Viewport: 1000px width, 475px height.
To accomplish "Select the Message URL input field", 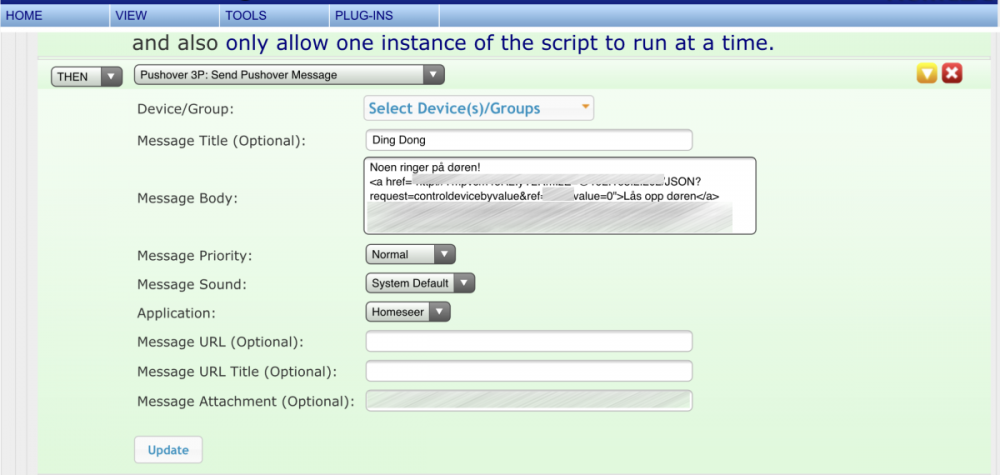I will click(529, 342).
